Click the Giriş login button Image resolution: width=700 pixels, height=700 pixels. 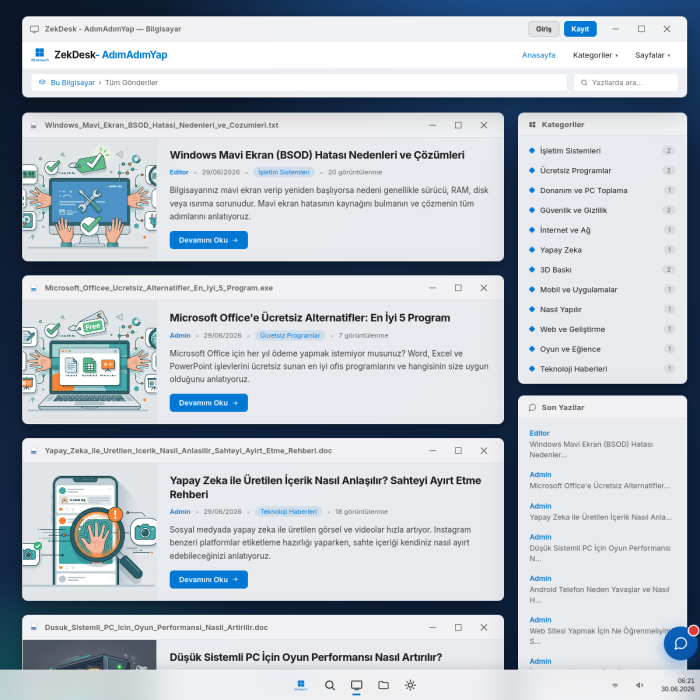(543, 29)
